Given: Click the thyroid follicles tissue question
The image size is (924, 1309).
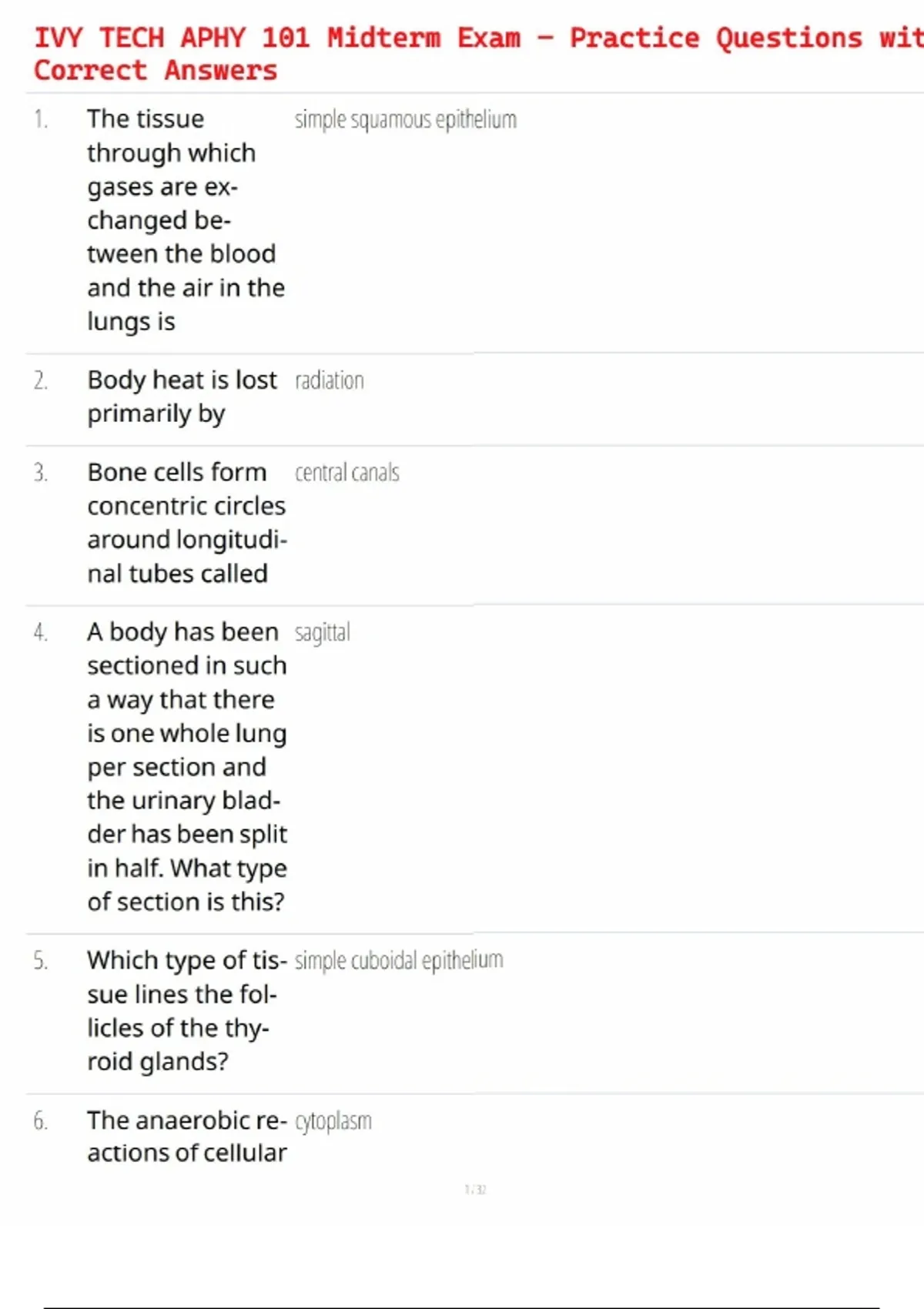Looking at the screenshot, I should click(x=186, y=1011).
